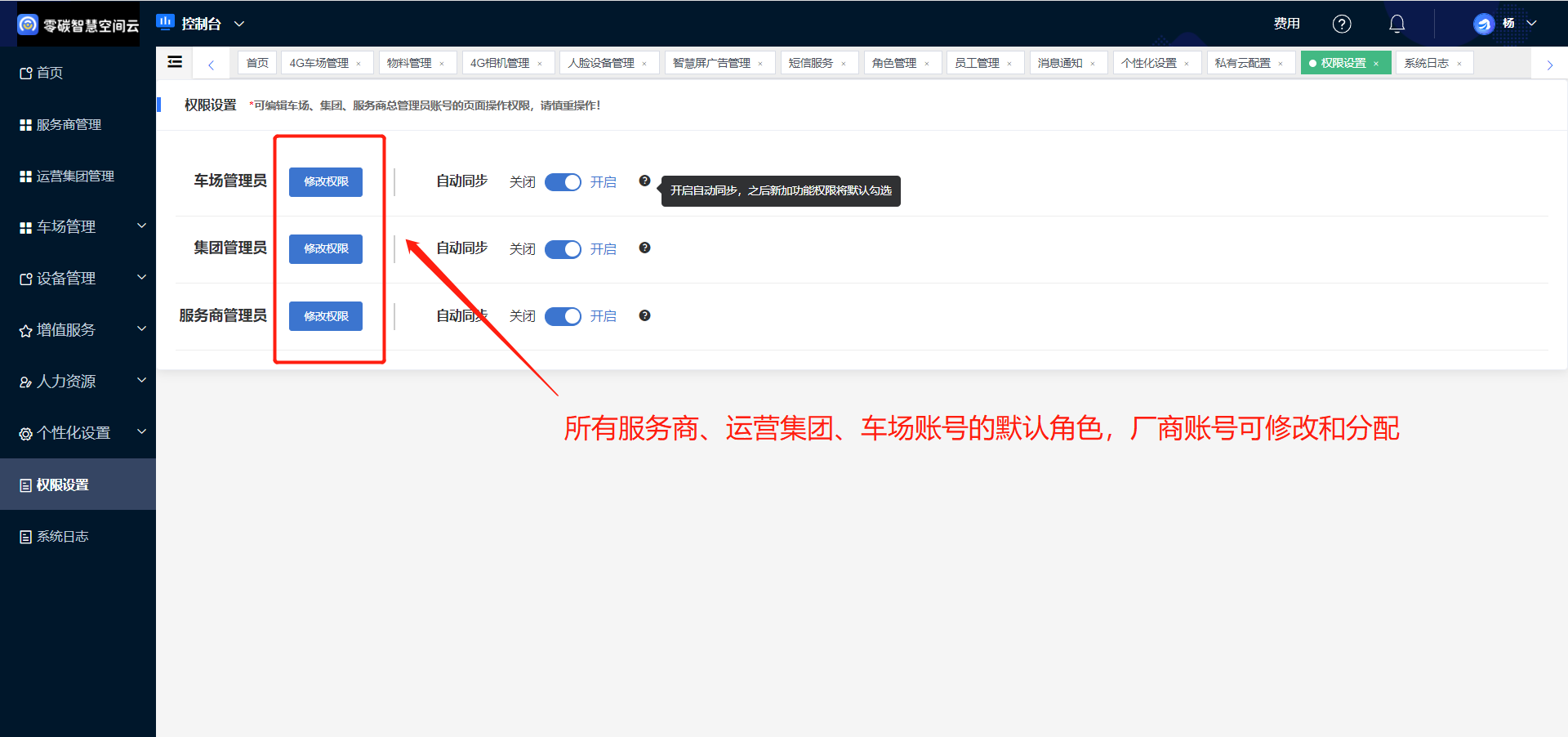Open the 费用 link in header
The width and height of the screenshot is (1568, 737).
coord(1287,24)
